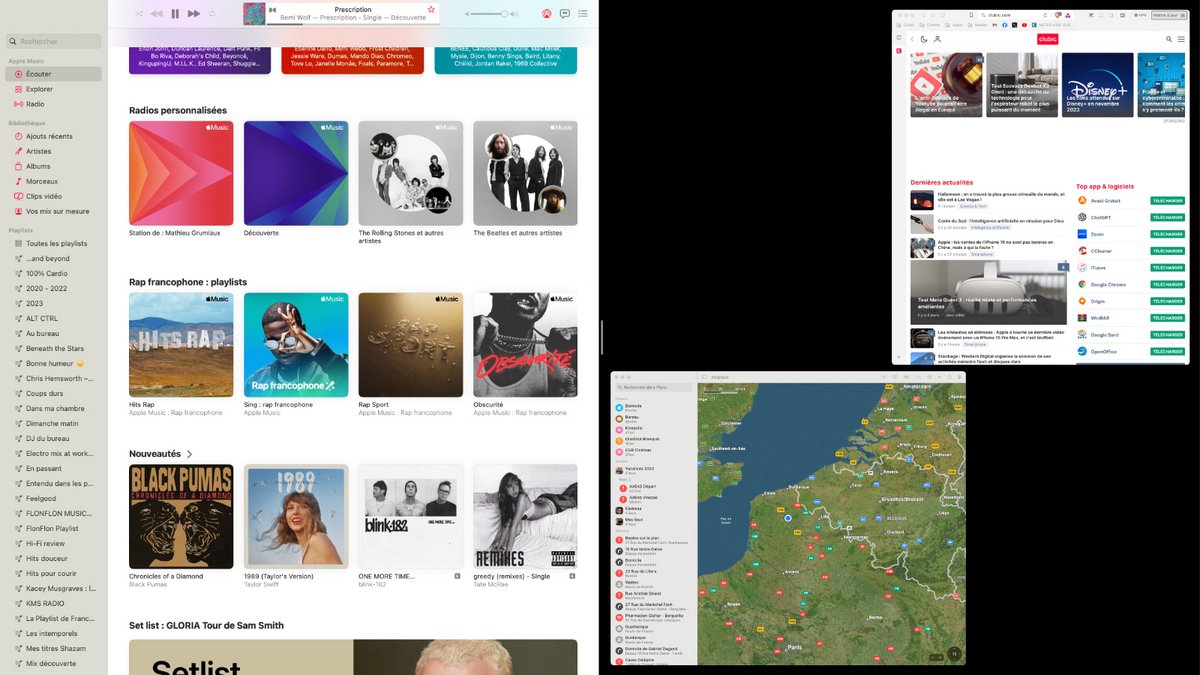Open Radio in Music sidebar
The image size is (1200, 675).
point(54,104)
